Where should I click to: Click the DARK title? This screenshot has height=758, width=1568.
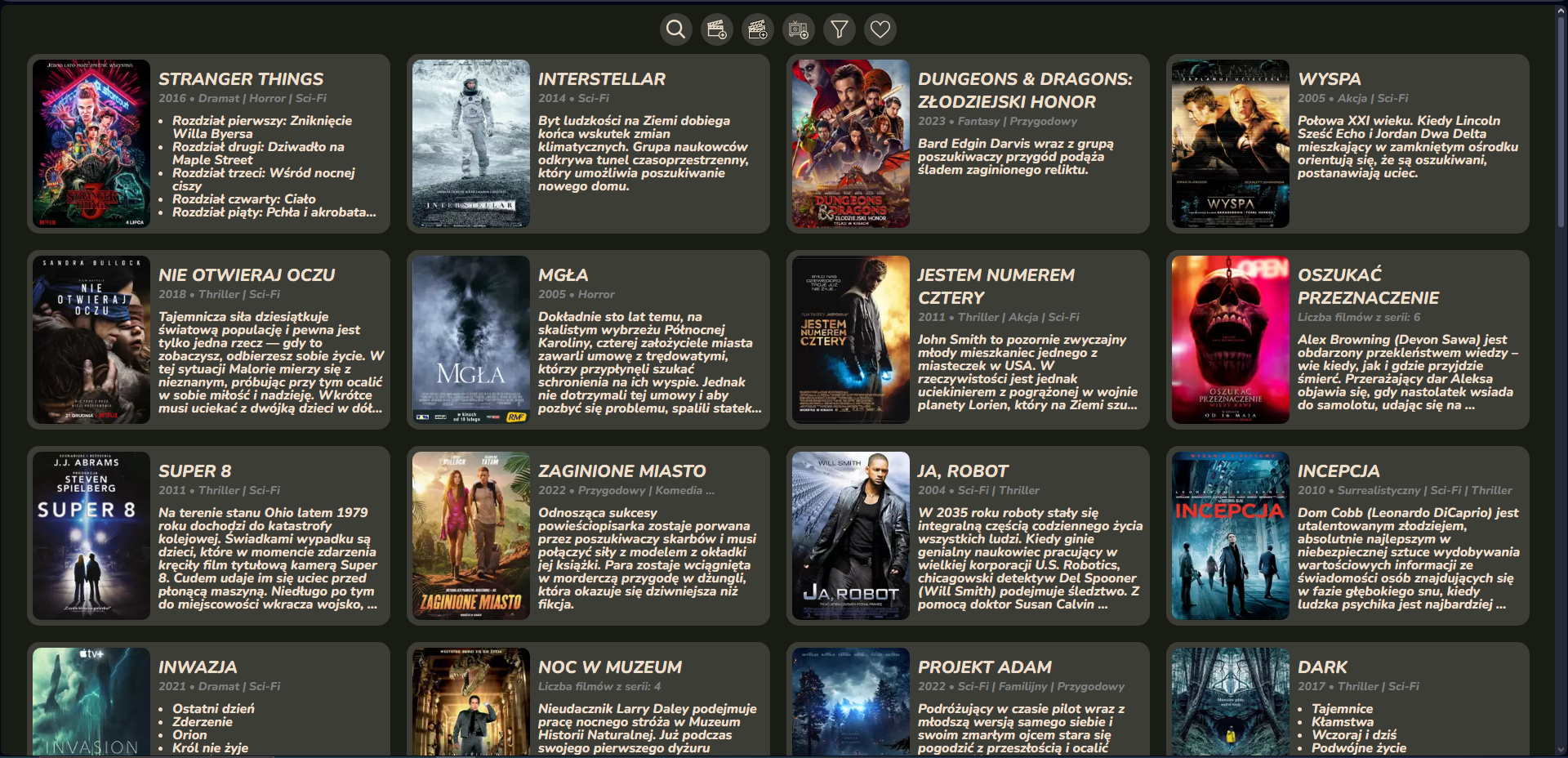pyautogui.click(x=1322, y=667)
